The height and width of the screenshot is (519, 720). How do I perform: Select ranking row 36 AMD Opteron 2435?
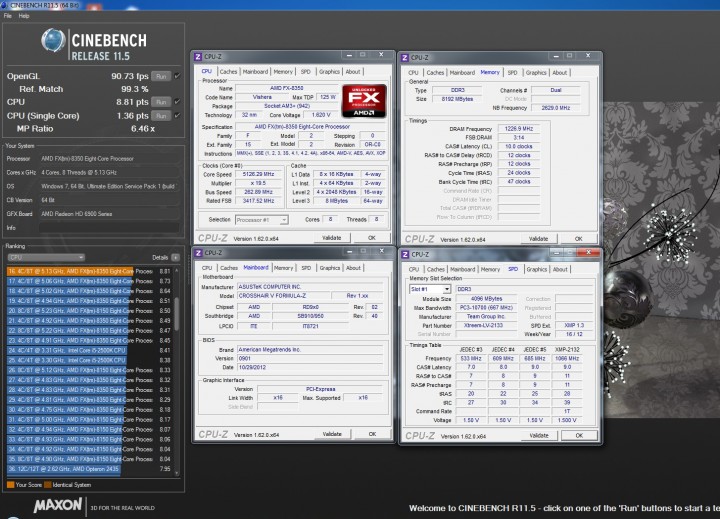pyautogui.click(x=89, y=469)
